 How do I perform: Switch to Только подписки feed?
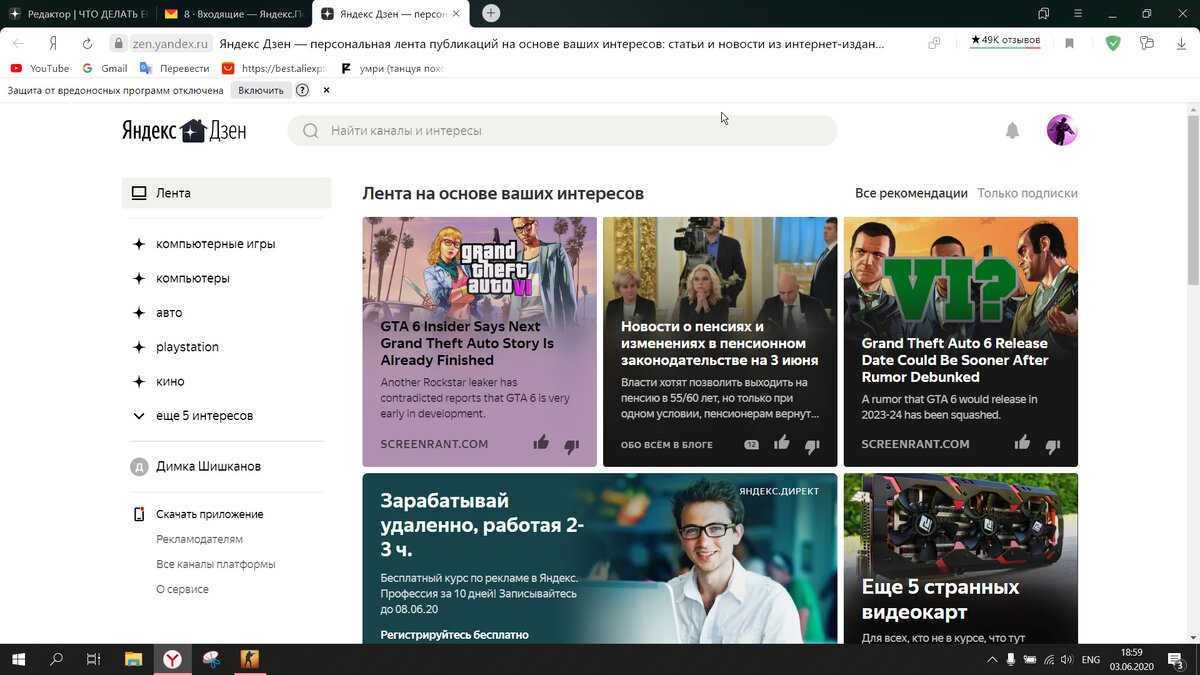[x=1028, y=193]
